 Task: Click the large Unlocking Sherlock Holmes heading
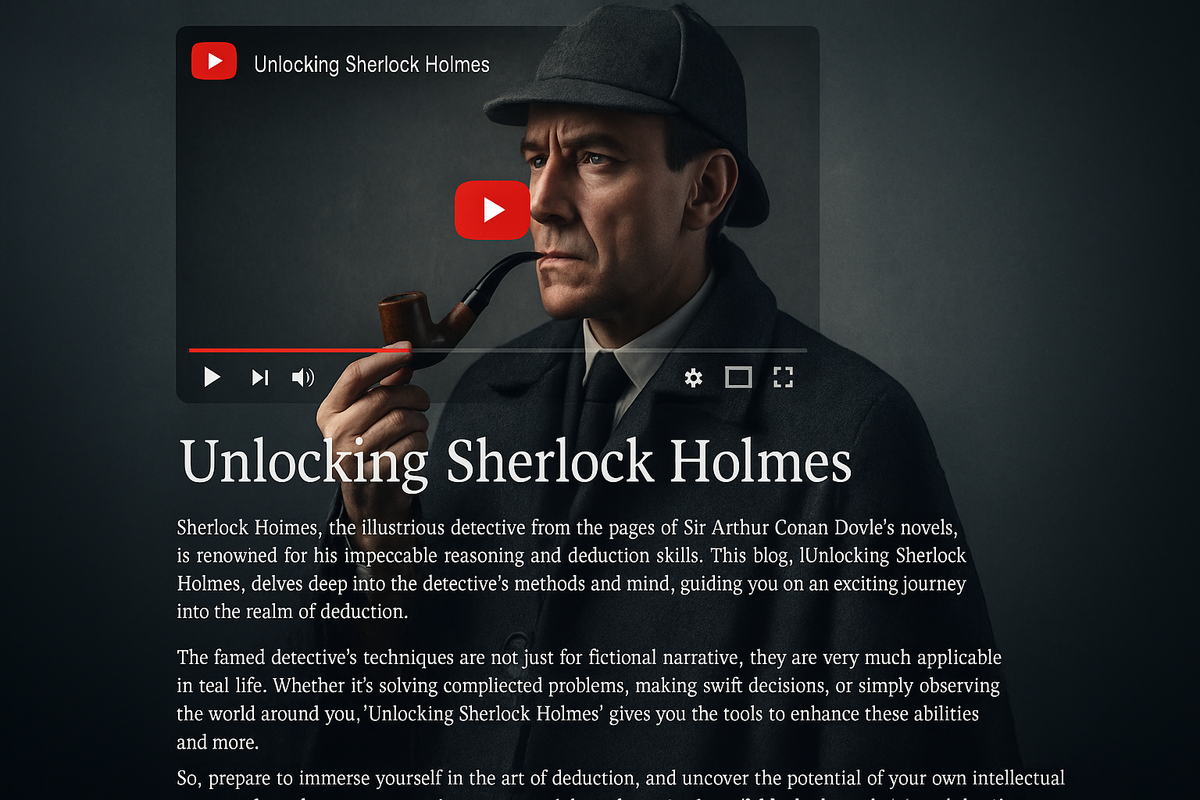516,462
